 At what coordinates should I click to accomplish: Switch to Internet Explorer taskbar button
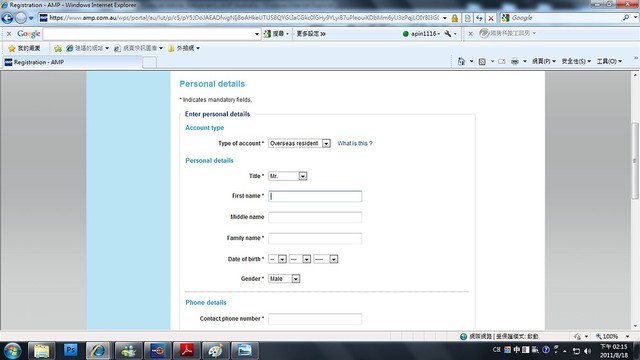click(x=98, y=351)
